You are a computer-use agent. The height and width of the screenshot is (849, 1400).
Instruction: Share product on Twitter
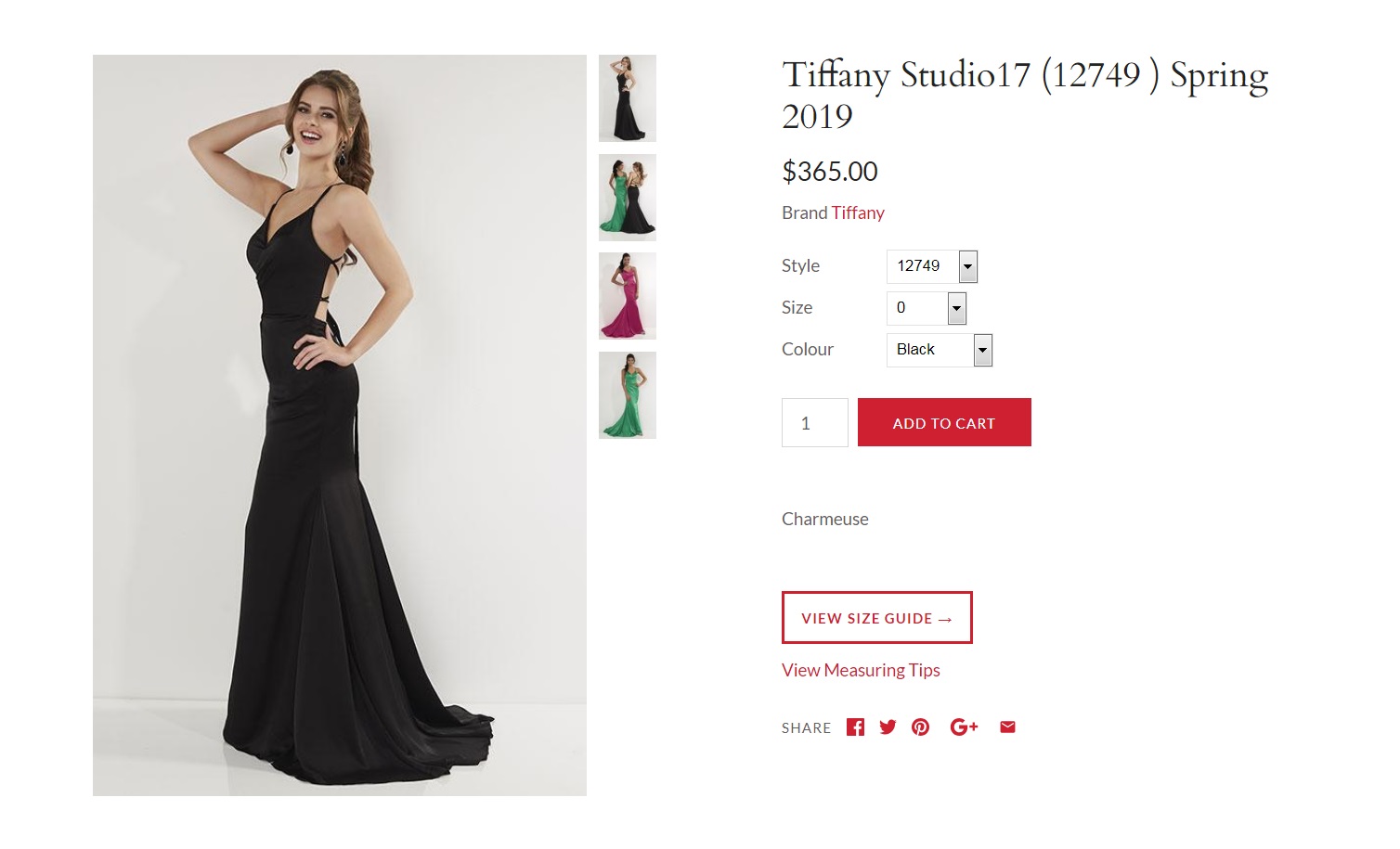click(888, 727)
